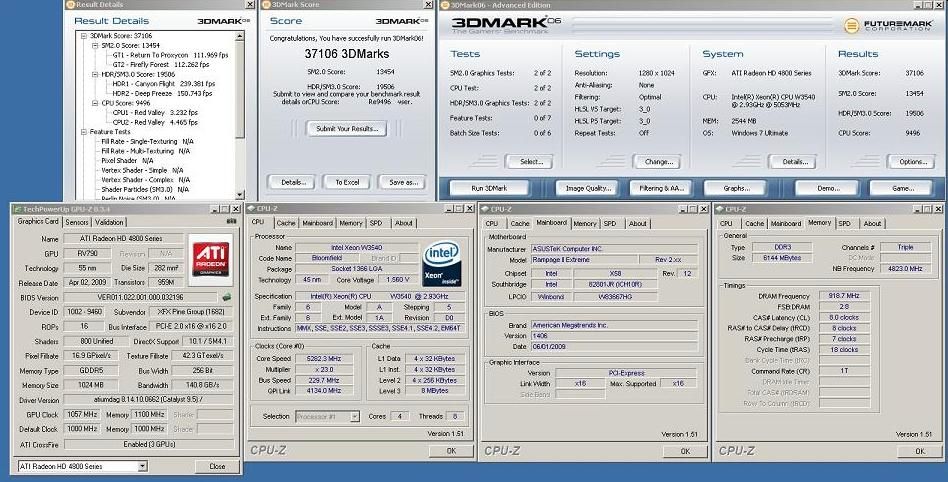Click the 3DMark06 Advanced Edition title icon
This screenshot has width=948, height=482.
point(446,5)
